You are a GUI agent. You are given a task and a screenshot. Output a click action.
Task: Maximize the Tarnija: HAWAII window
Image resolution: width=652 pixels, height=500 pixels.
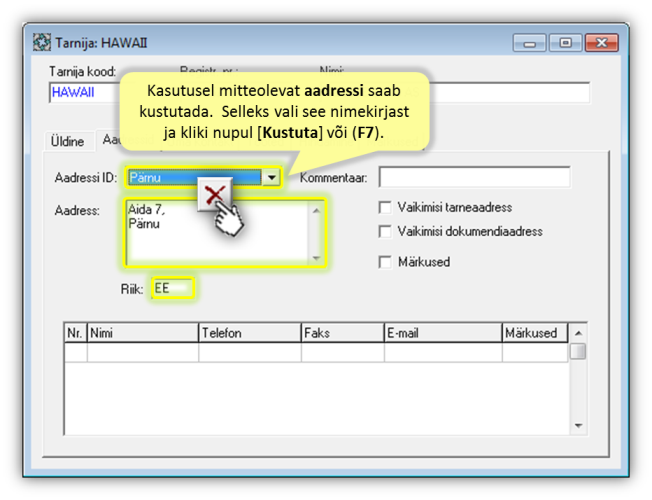[565, 43]
